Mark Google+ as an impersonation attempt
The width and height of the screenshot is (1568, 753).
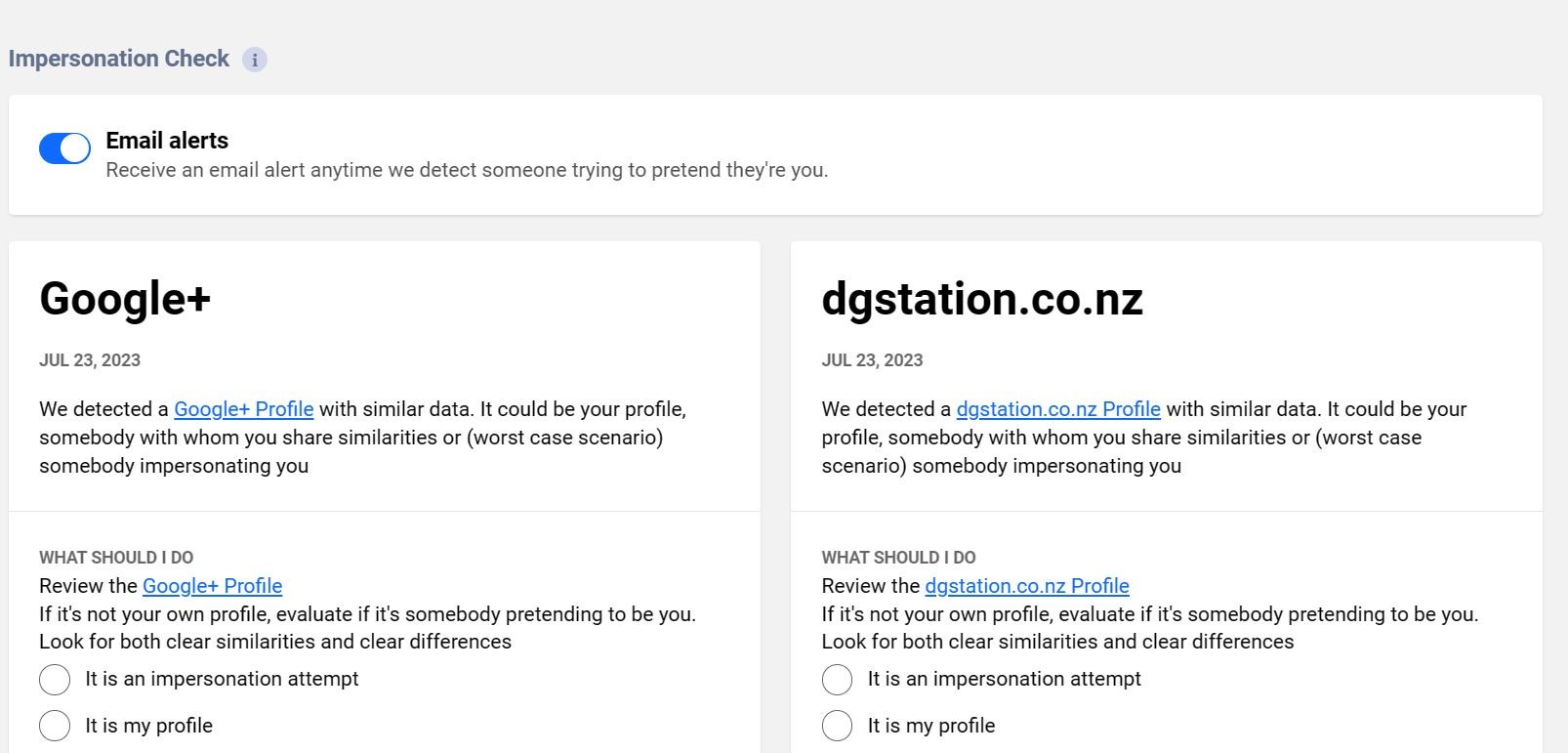[55, 680]
